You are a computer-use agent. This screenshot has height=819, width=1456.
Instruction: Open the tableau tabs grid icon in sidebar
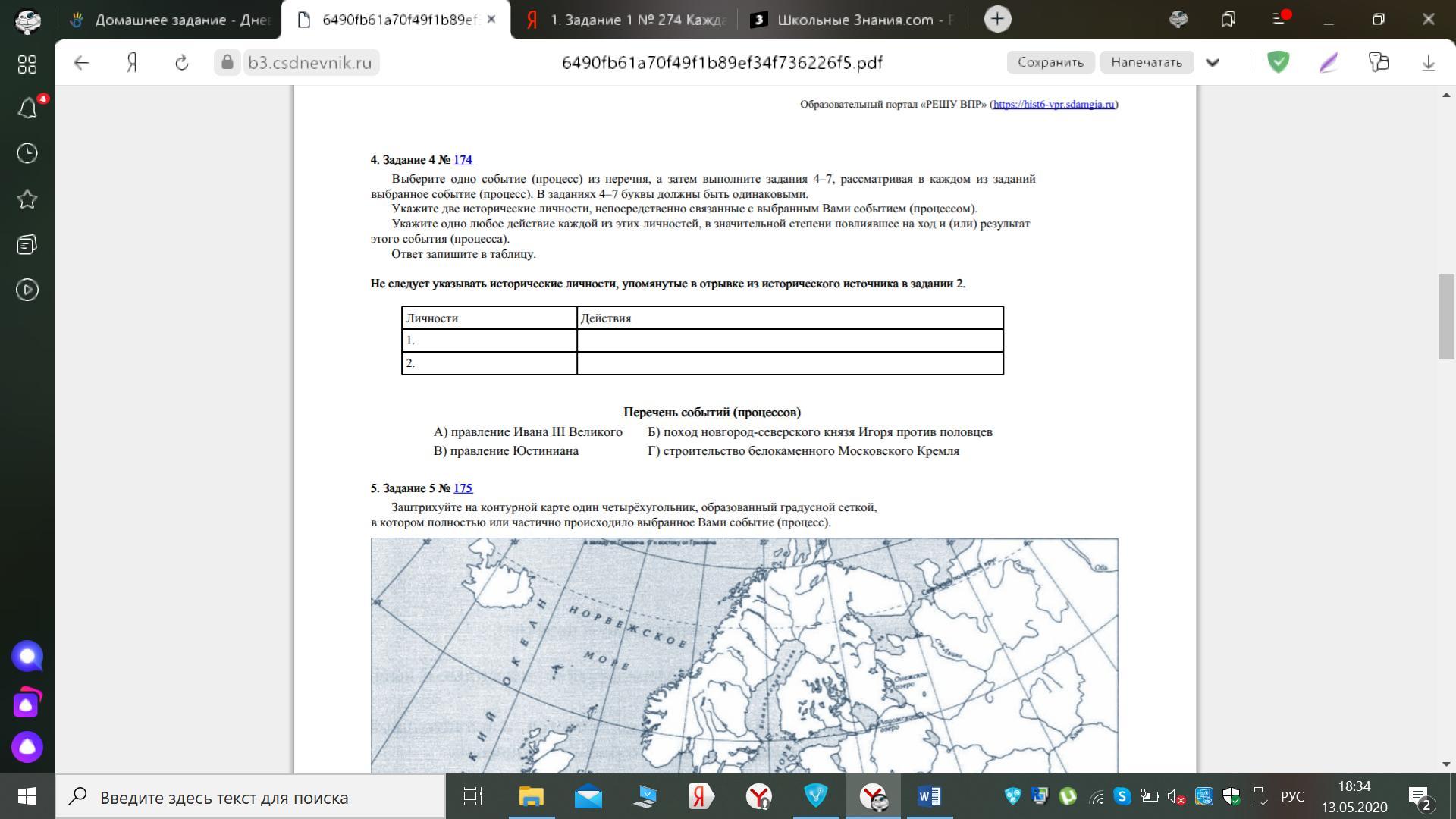[x=27, y=64]
